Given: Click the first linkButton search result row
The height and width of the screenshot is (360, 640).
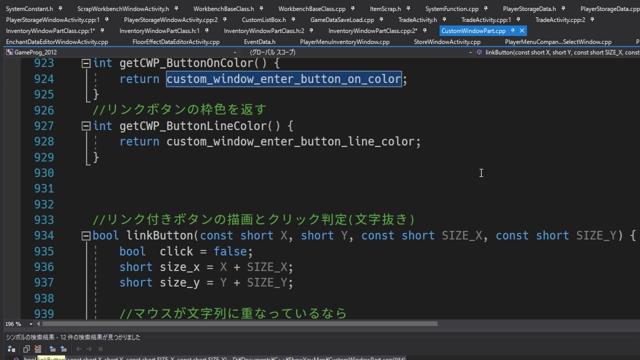Looking at the screenshot, I should coord(214,358).
